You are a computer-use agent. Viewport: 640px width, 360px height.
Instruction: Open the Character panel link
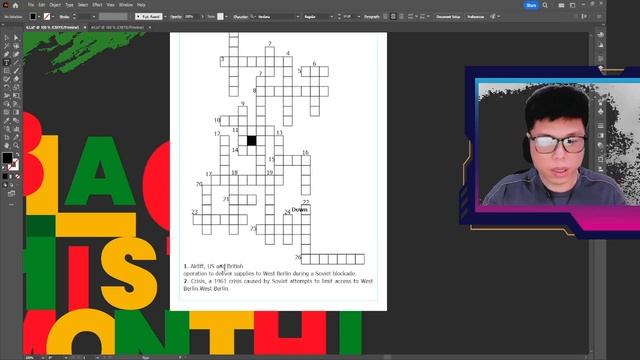(x=240, y=17)
